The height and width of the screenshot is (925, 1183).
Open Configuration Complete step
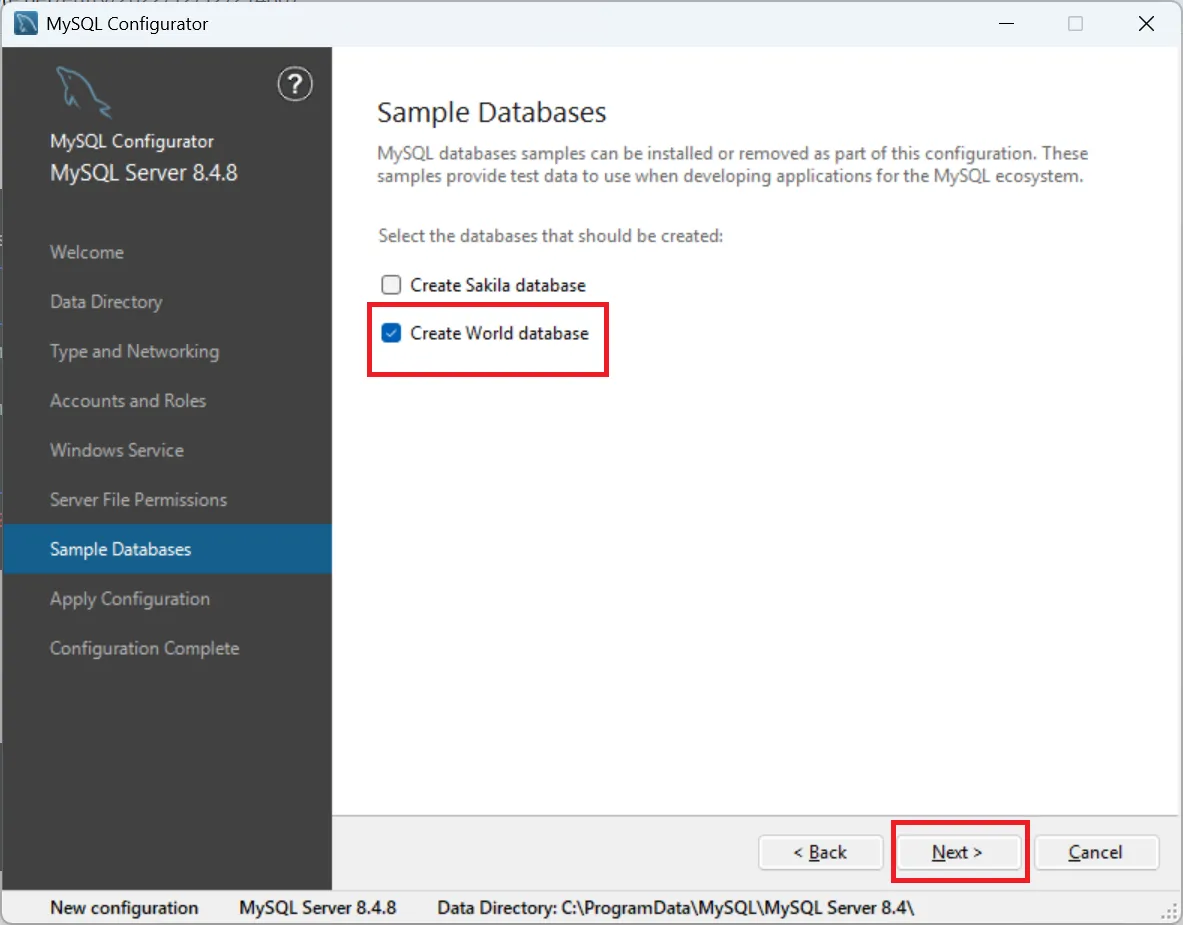[144, 649]
